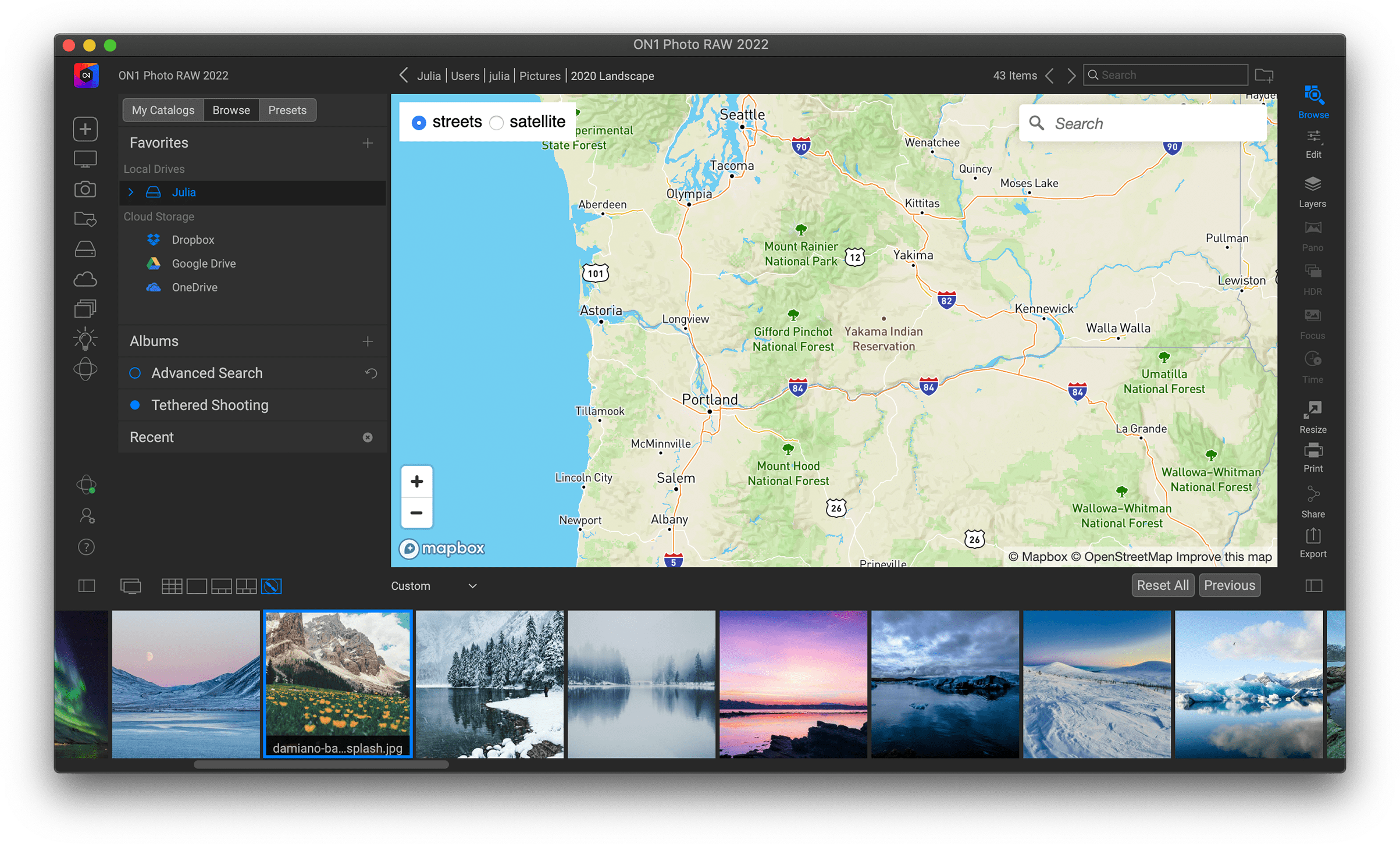Go back with the breadcrumb arrow
The width and height of the screenshot is (1400, 844).
pyautogui.click(x=404, y=75)
